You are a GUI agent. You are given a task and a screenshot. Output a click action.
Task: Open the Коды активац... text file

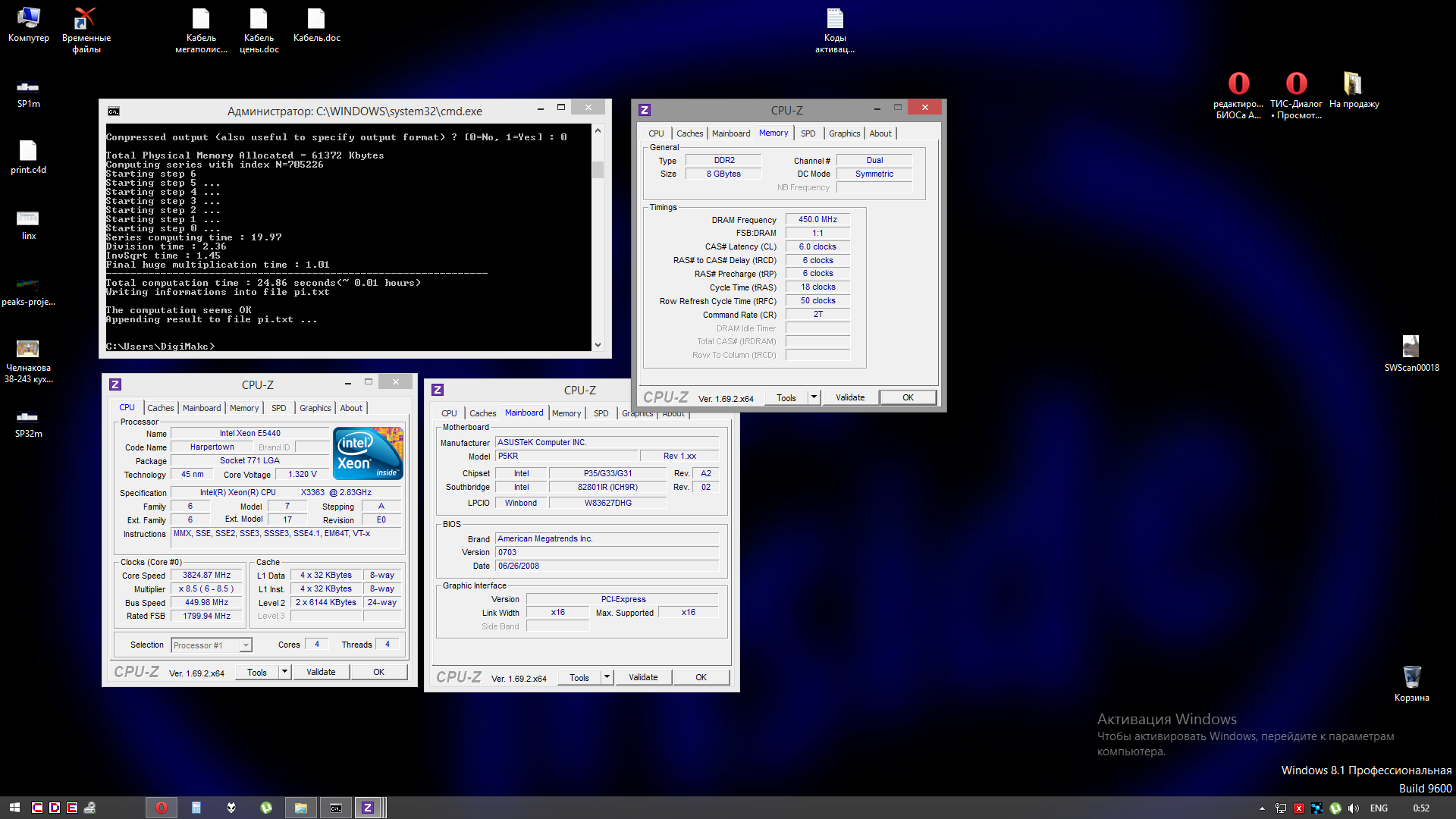(x=835, y=30)
